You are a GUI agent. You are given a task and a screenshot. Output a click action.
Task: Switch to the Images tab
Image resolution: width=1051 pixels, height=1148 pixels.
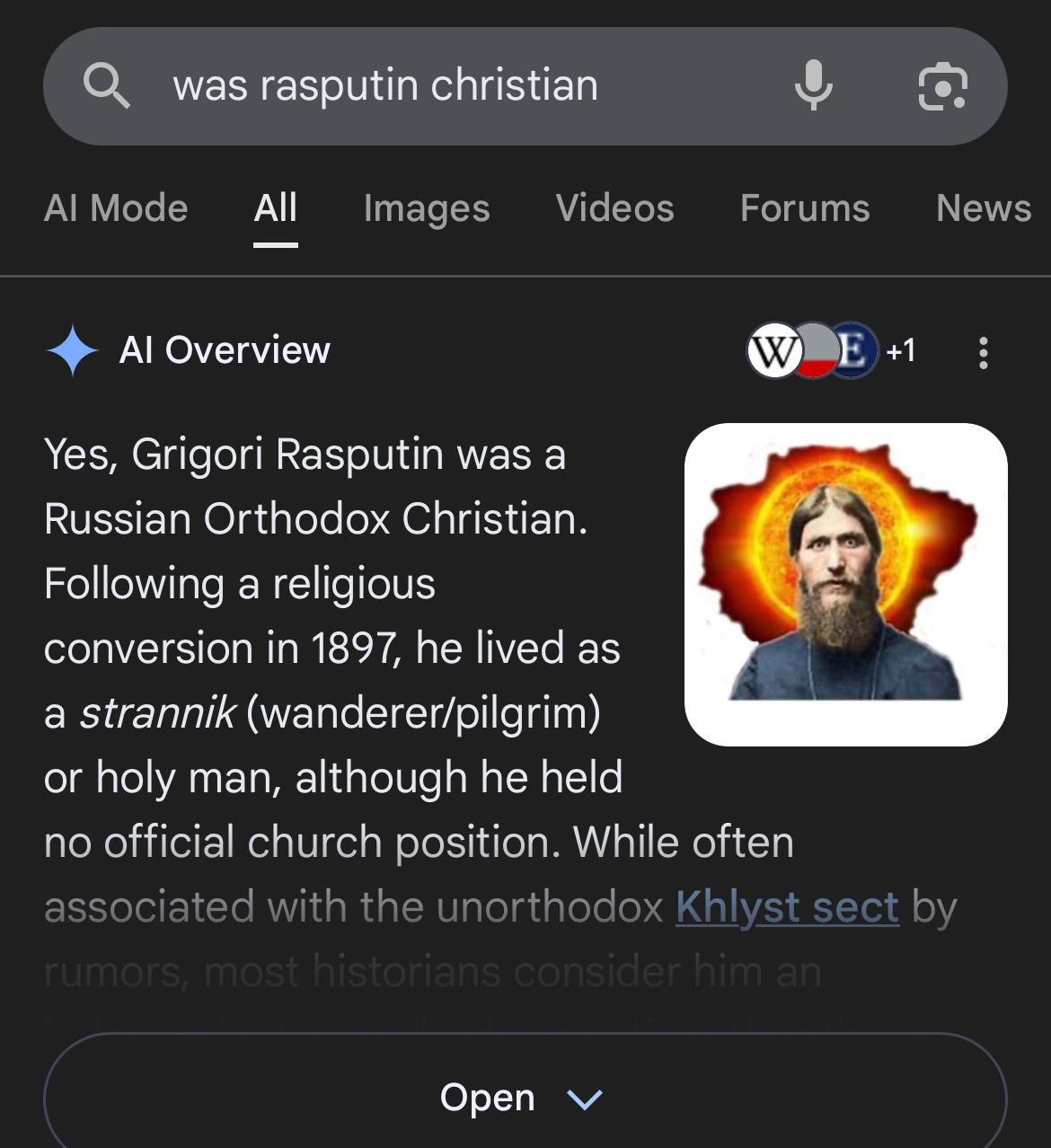point(427,208)
